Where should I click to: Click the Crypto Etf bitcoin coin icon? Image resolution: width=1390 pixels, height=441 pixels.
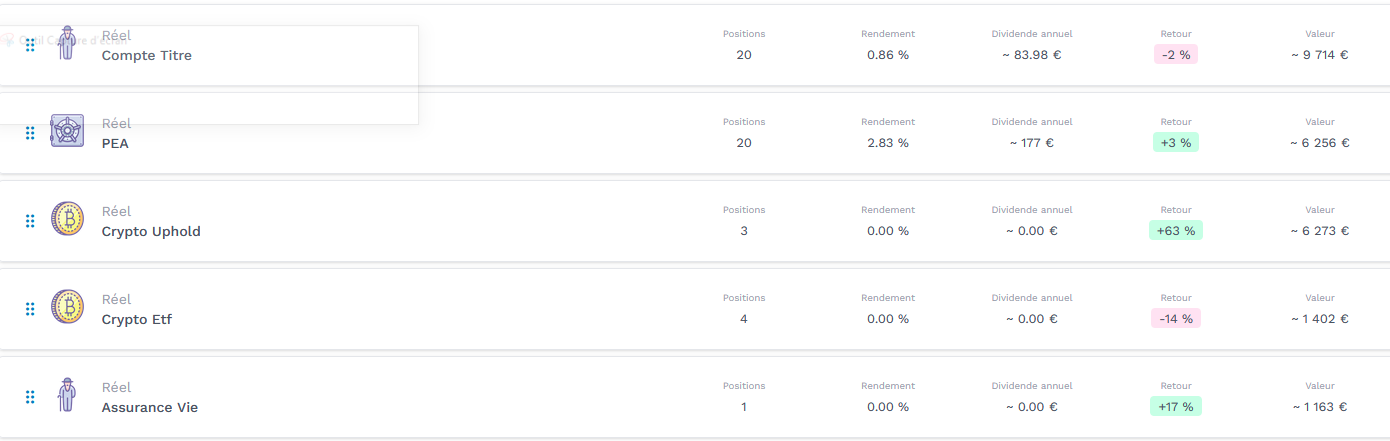point(67,307)
